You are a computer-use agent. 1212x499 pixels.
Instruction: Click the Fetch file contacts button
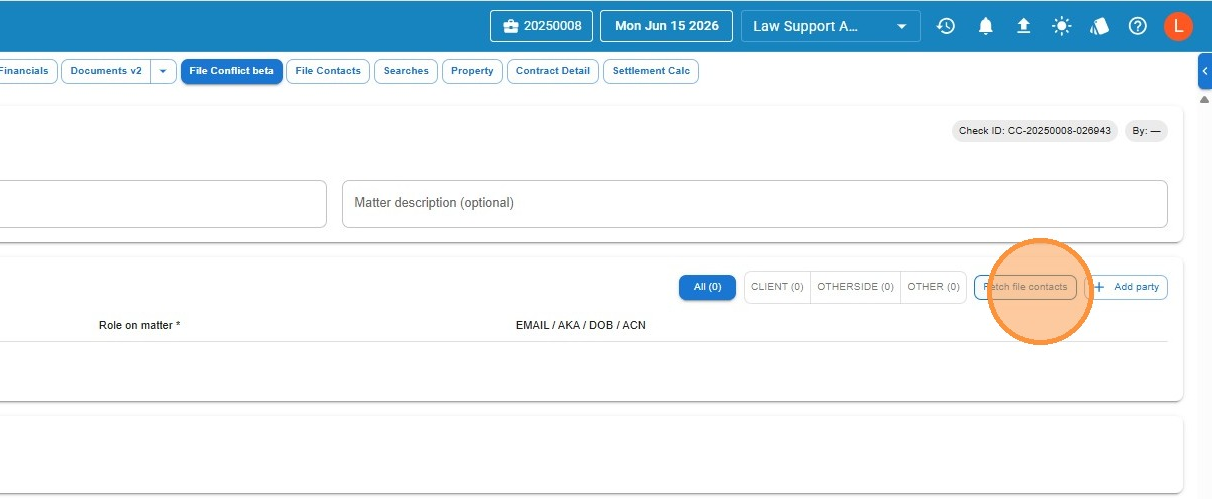[x=1025, y=287]
